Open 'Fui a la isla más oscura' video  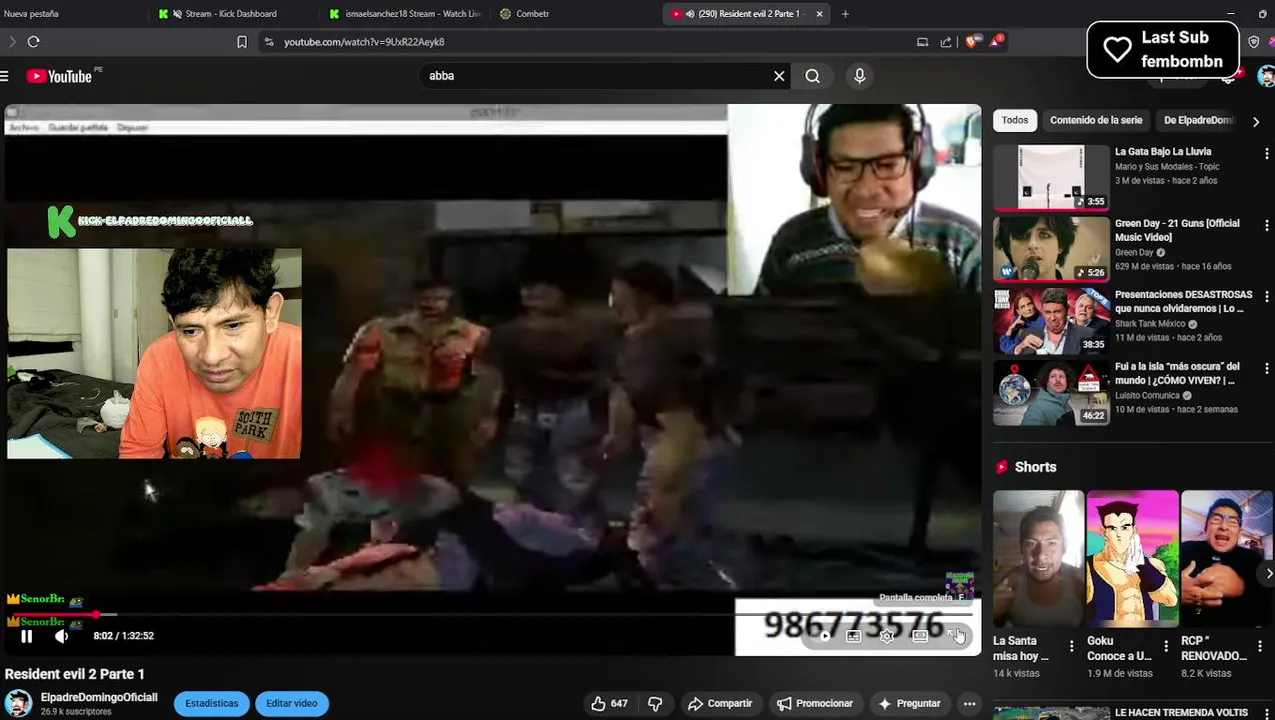click(1051, 392)
